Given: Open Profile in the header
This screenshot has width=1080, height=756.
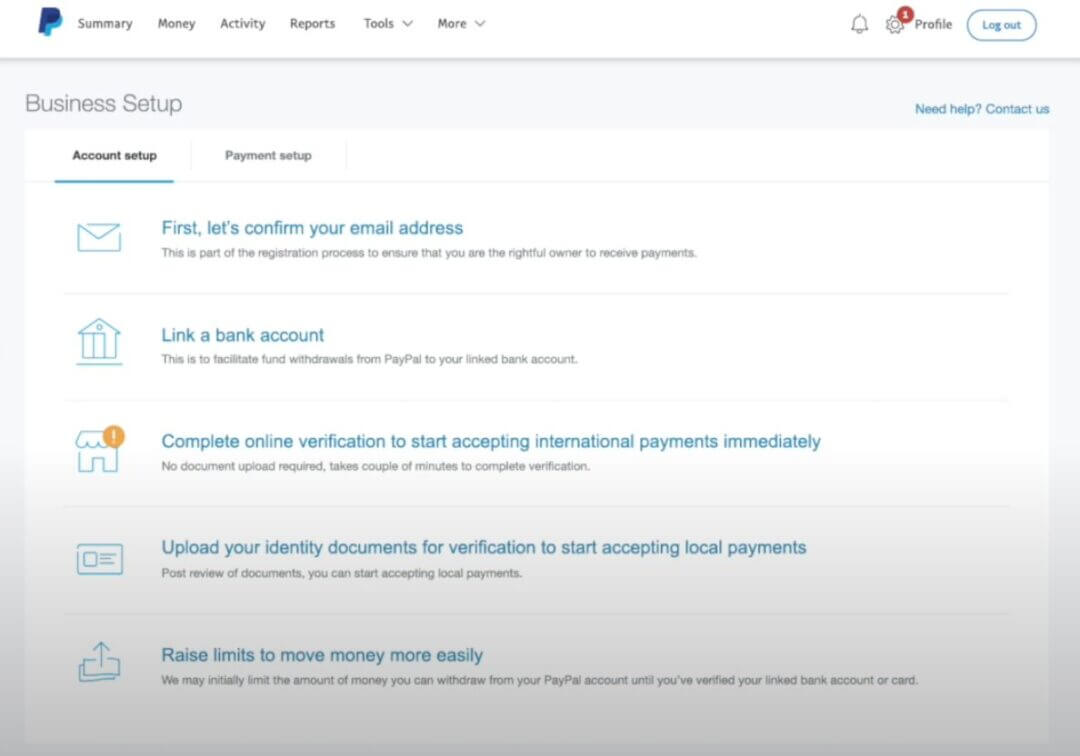Looking at the screenshot, I should [x=933, y=24].
